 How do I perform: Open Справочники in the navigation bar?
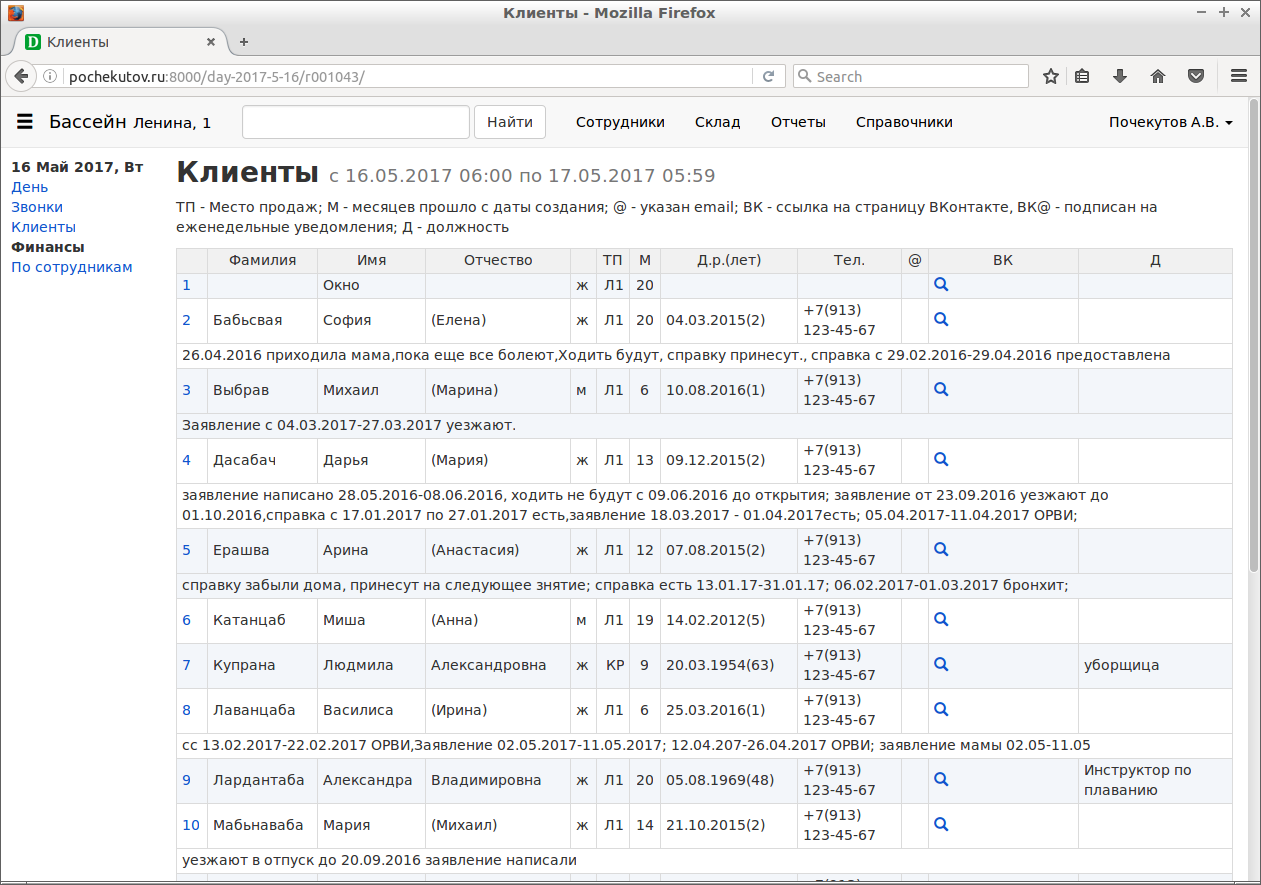[x=904, y=122]
